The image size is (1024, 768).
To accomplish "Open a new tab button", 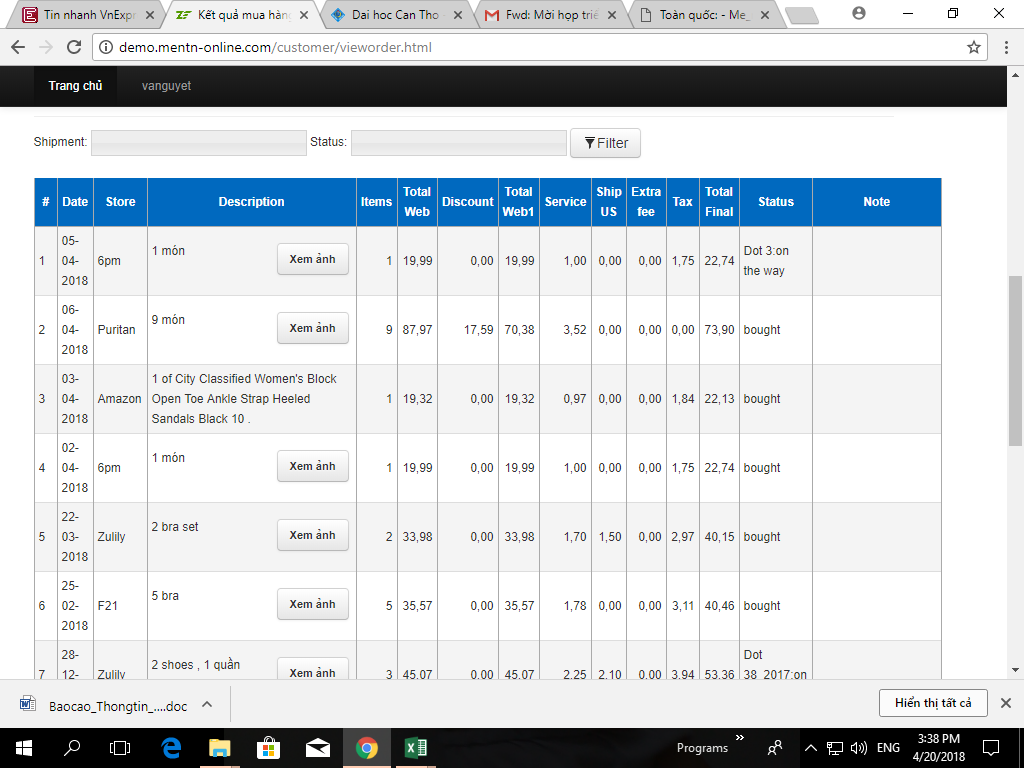I will click(801, 15).
